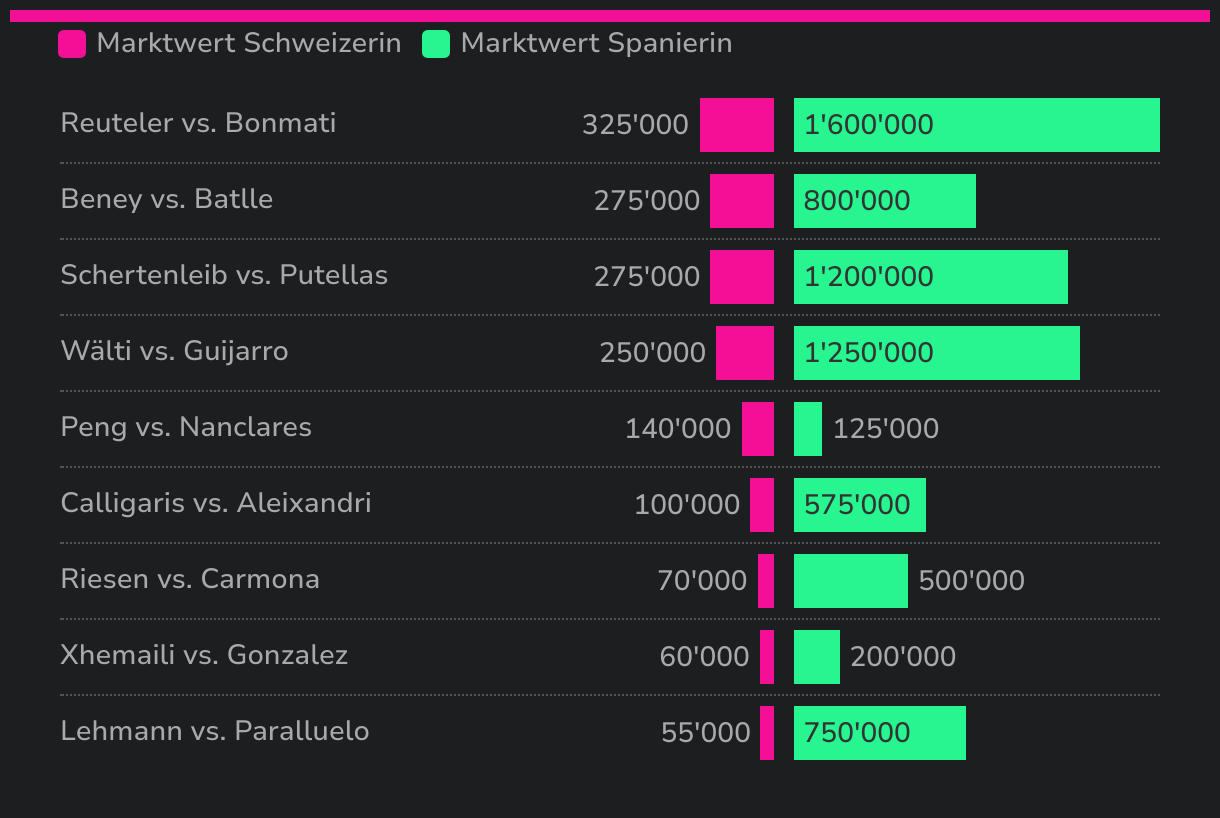The image size is (1220, 818).
Task: Click the green 575'000 bar for Aleixandri
Action: (x=859, y=505)
